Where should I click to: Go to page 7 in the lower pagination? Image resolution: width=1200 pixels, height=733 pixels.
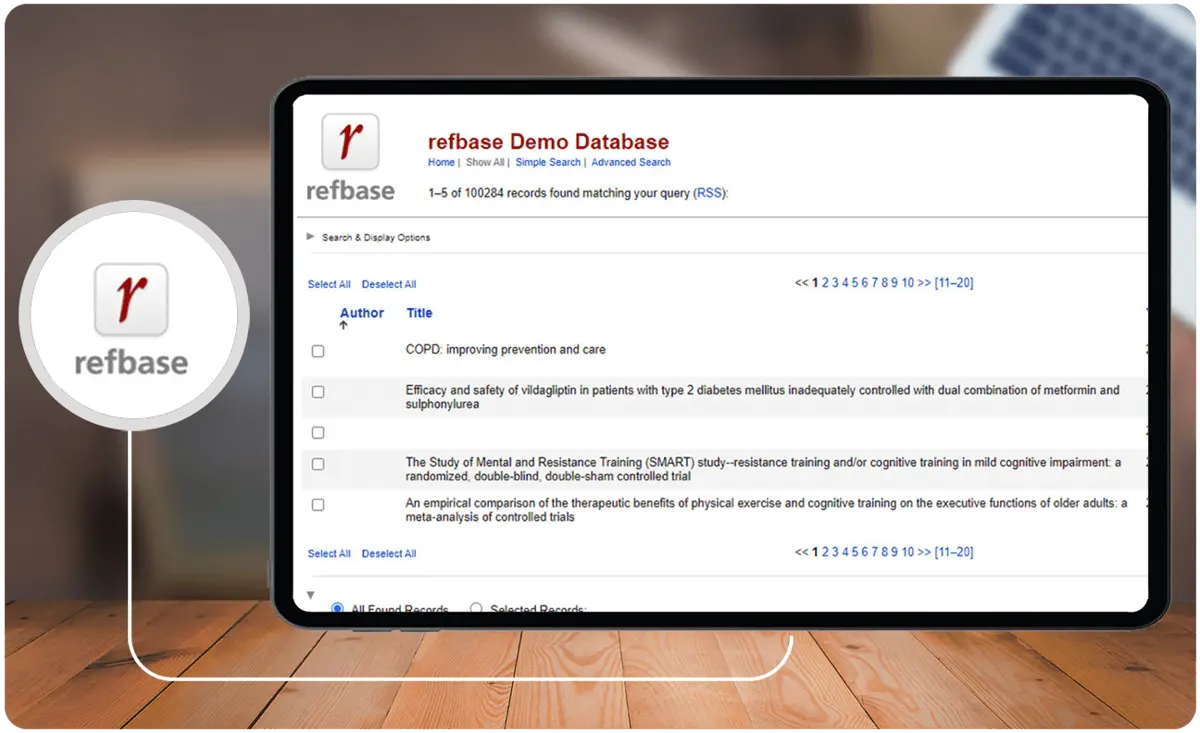(875, 552)
